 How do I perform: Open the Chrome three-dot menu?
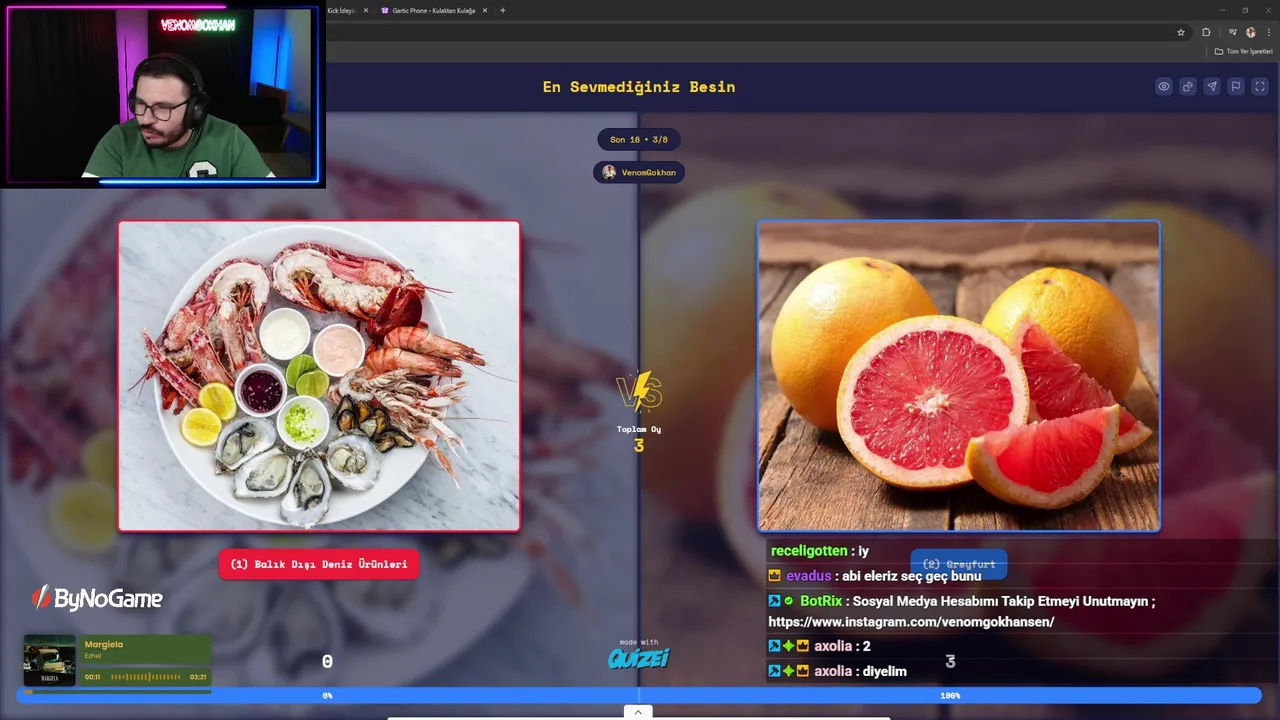click(1269, 32)
